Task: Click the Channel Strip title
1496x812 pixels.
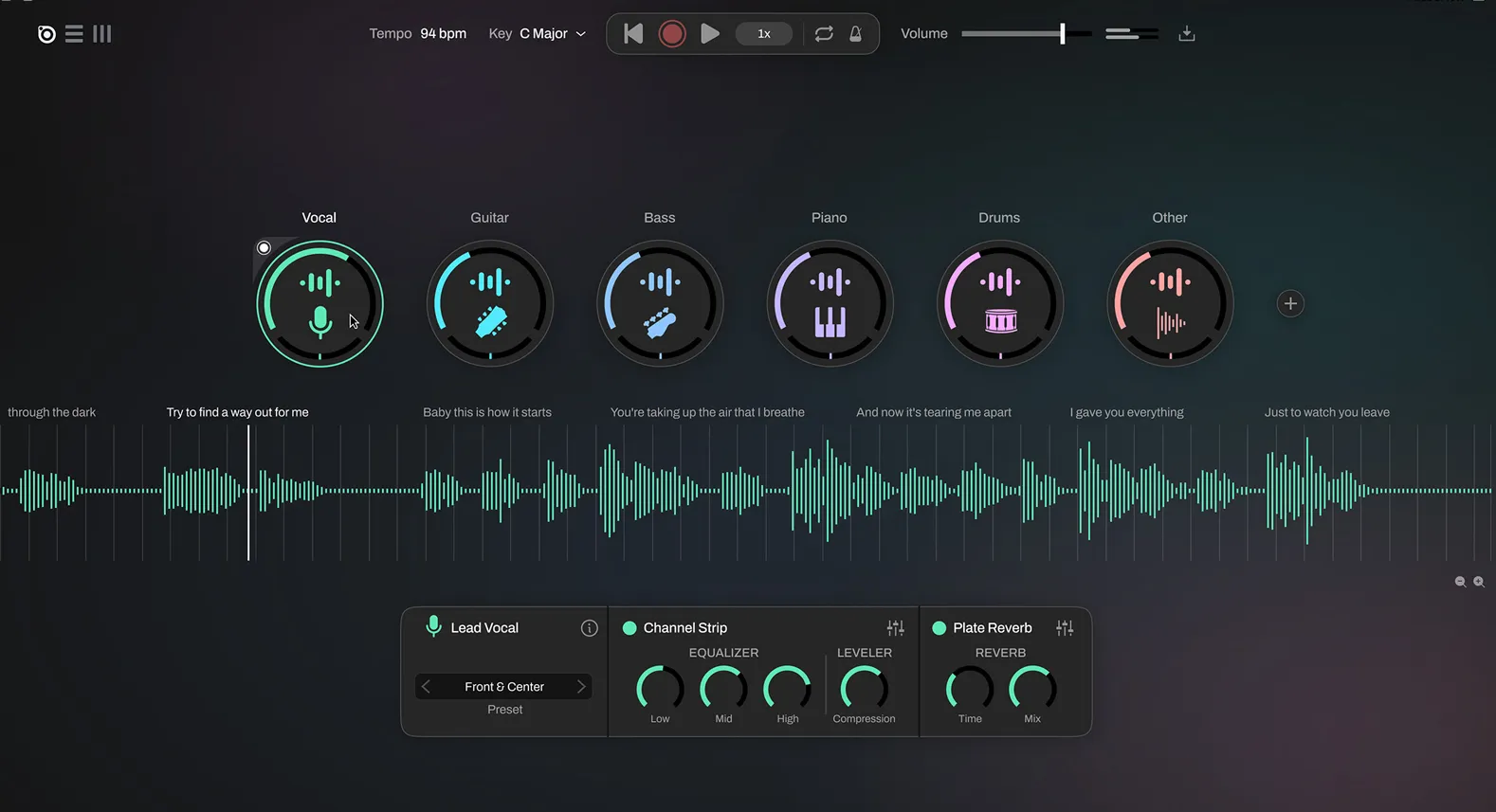Action: click(x=685, y=628)
